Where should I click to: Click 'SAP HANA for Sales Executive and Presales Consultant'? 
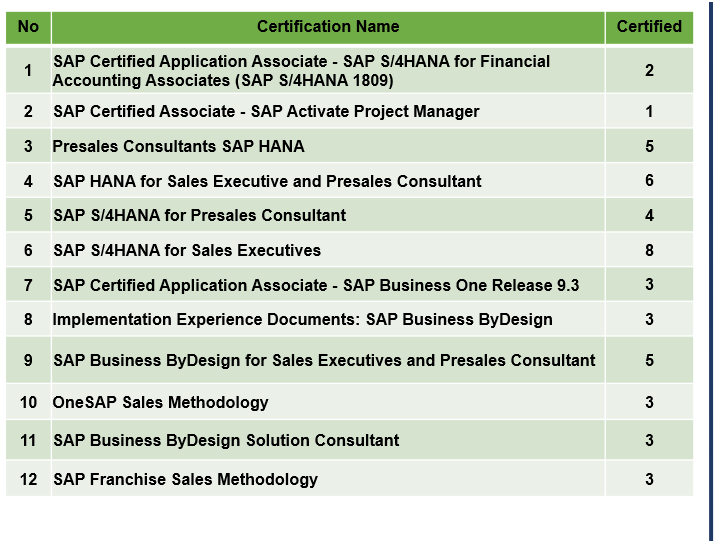pyautogui.click(x=267, y=182)
